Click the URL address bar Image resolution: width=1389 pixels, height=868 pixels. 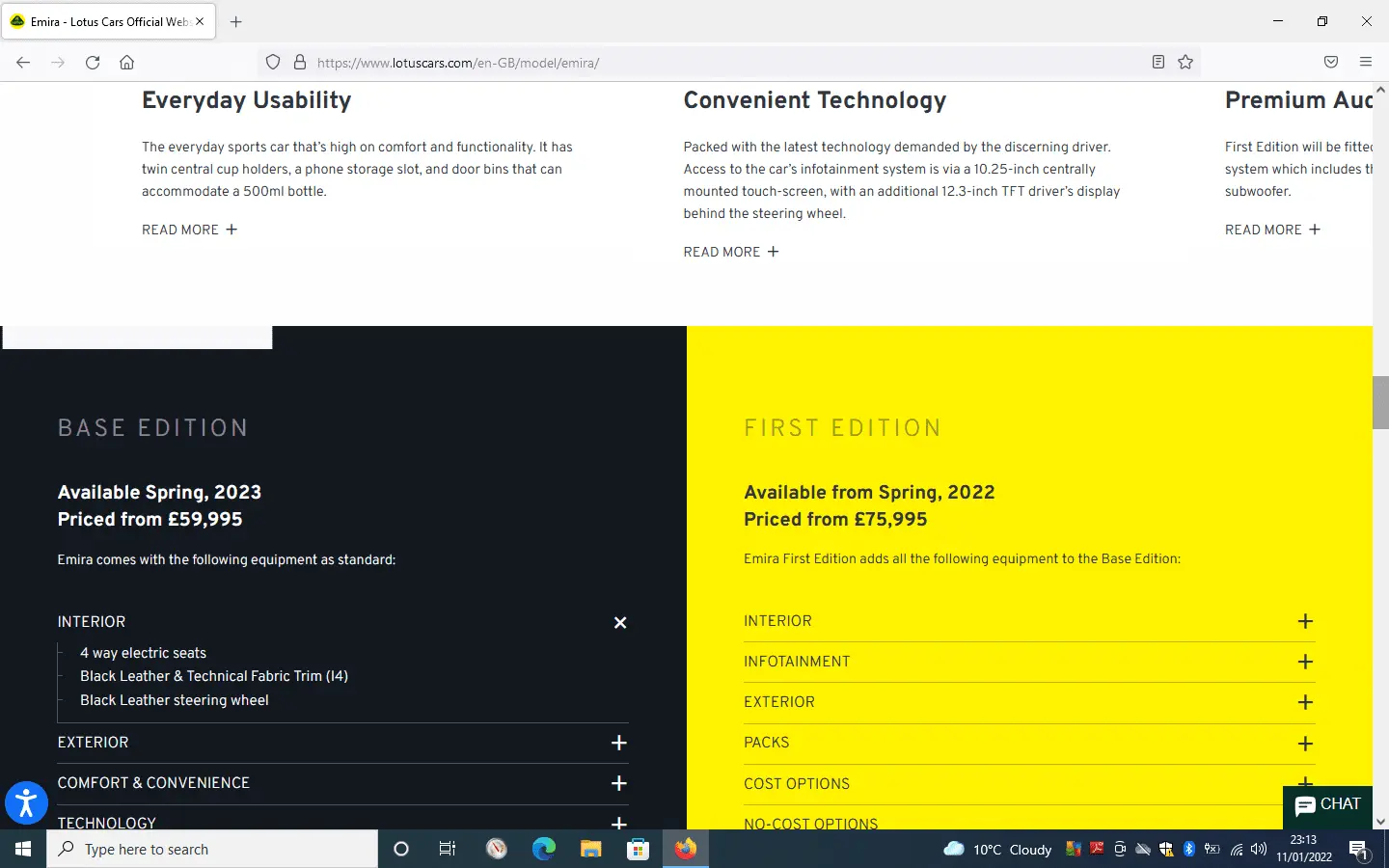coord(723,63)
